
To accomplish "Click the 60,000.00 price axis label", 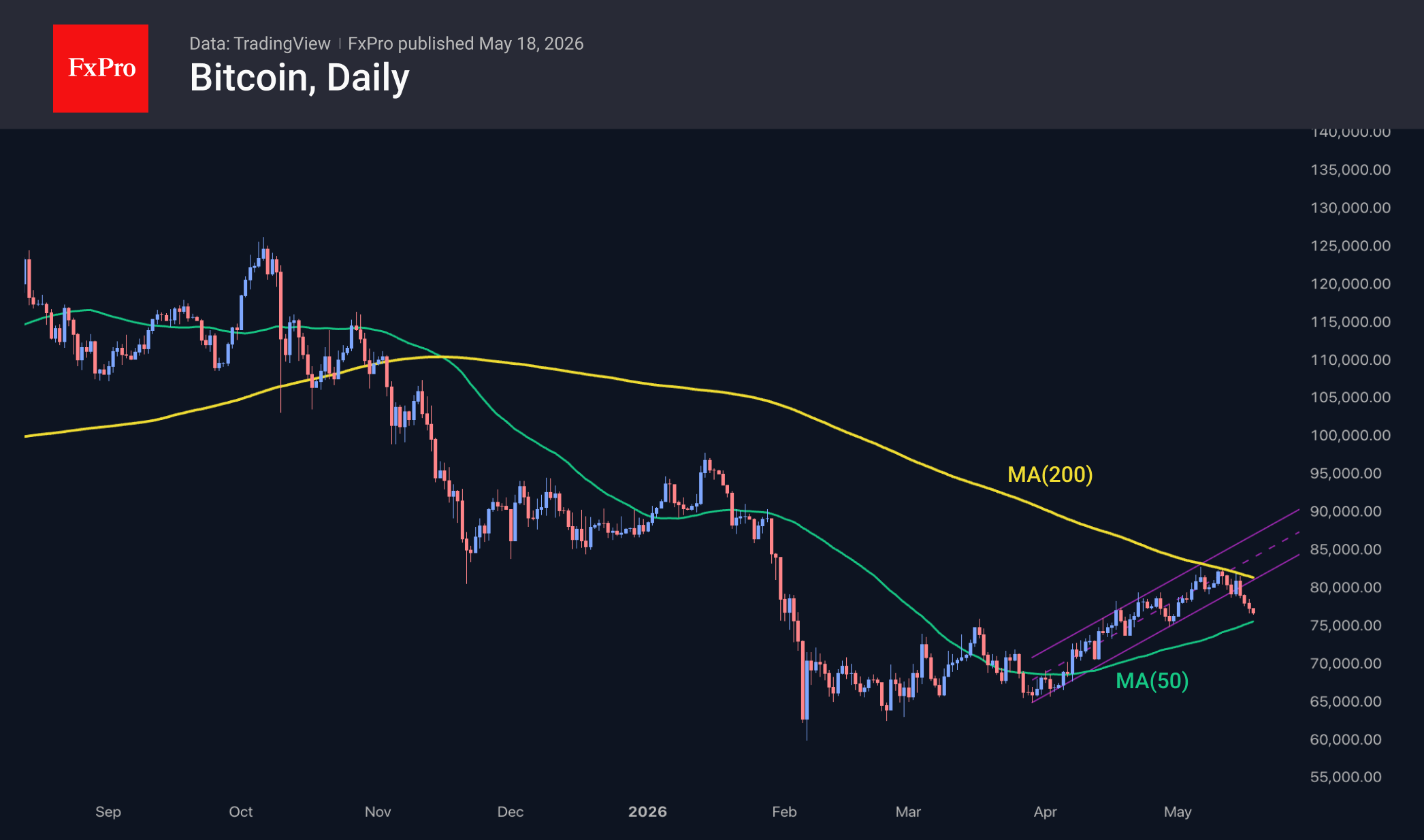I will (x=1346, y=739).
